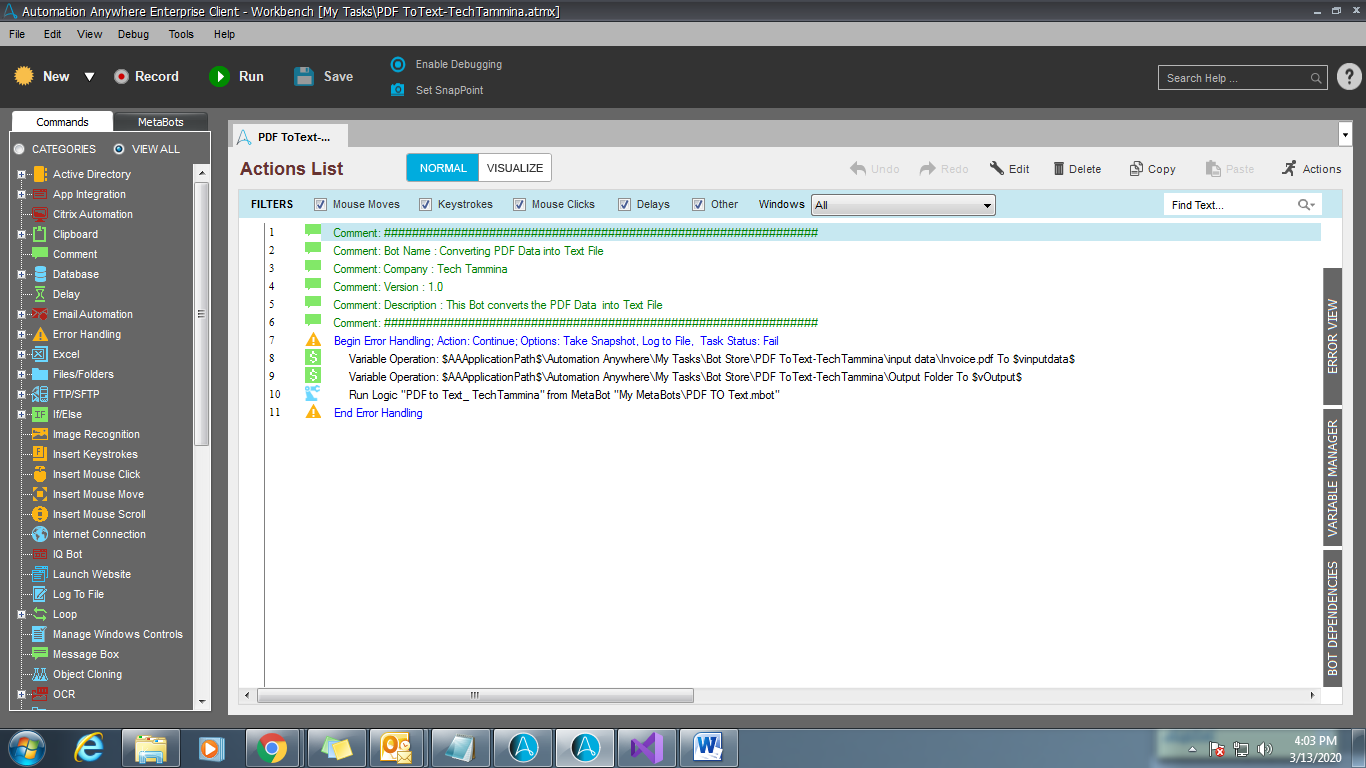This screenshot has width=1366, height=768.
Task: Select the Insert Keystrokes command icon
Action: tap(40, 454)
